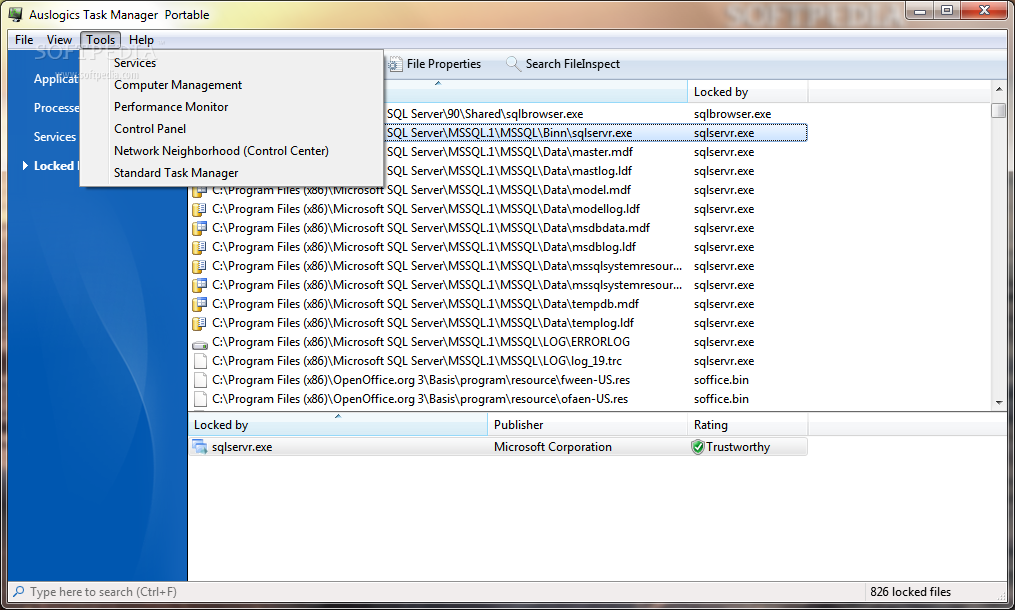
Task: Select the Data\msdblog.ldf file path
Action: point(424,247)
